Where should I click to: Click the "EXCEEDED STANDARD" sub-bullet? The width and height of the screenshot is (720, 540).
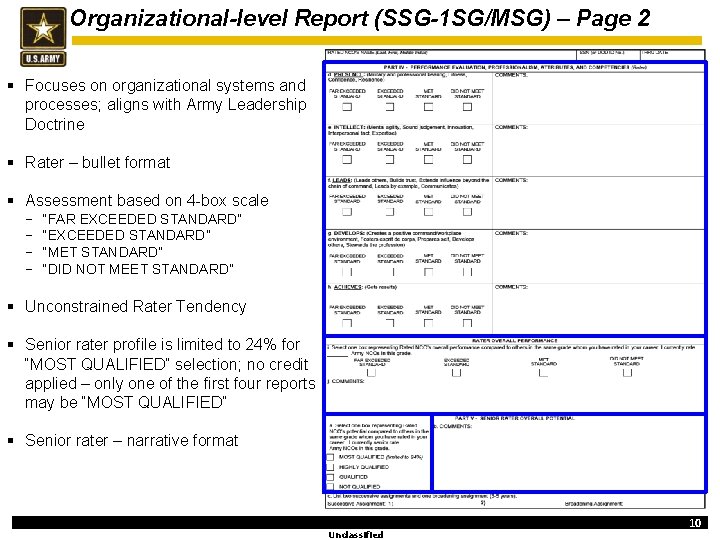[x=126, y=236]
